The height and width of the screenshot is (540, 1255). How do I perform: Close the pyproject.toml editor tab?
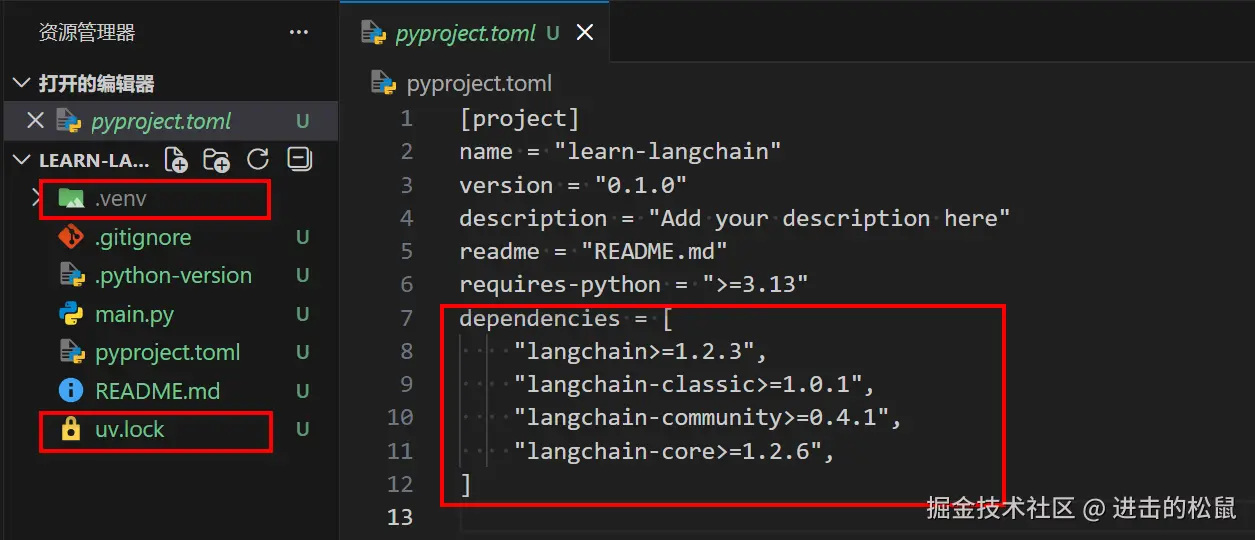pos(585,32)
